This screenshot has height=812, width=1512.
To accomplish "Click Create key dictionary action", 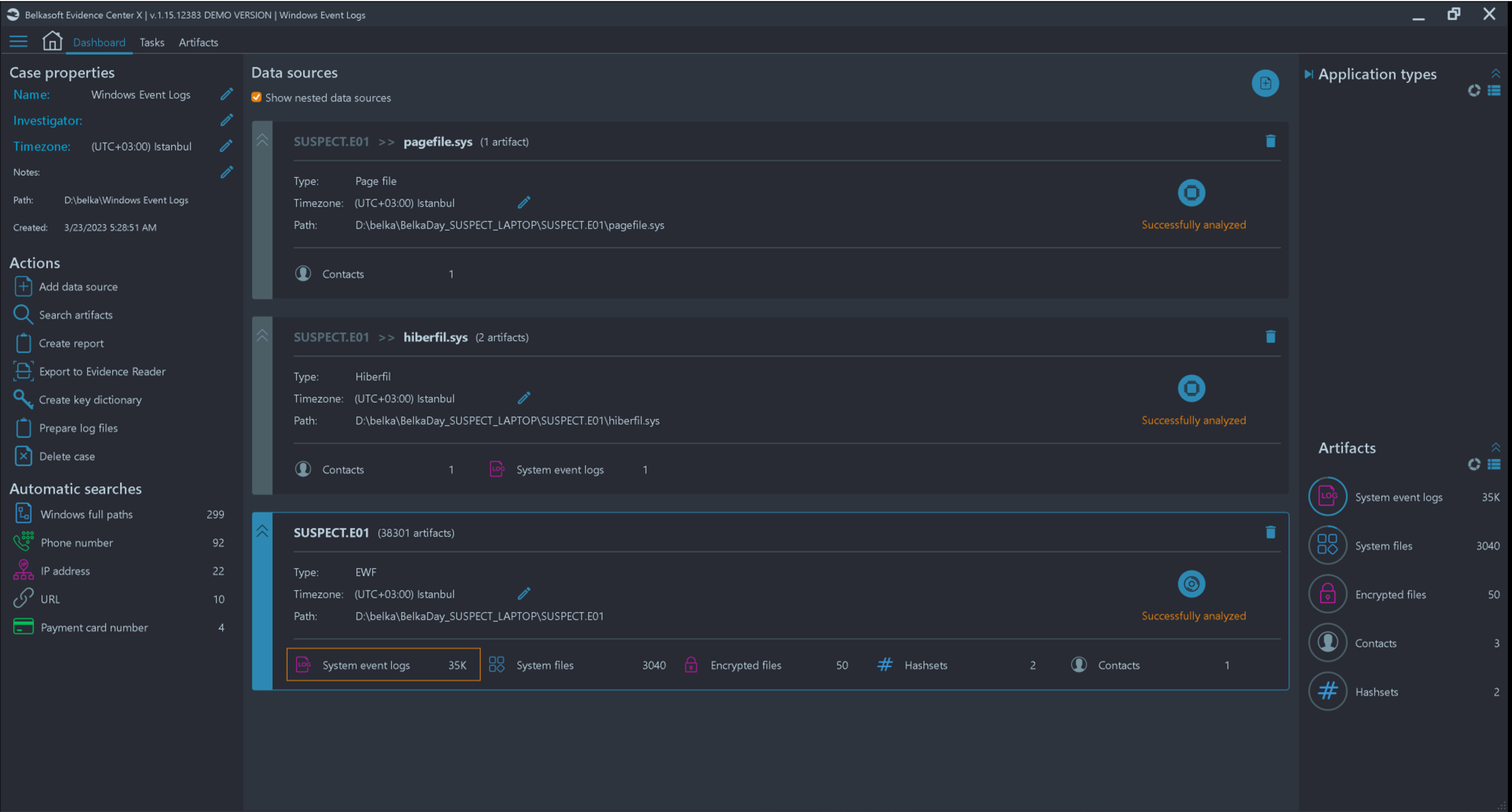I will coord(78,399).
